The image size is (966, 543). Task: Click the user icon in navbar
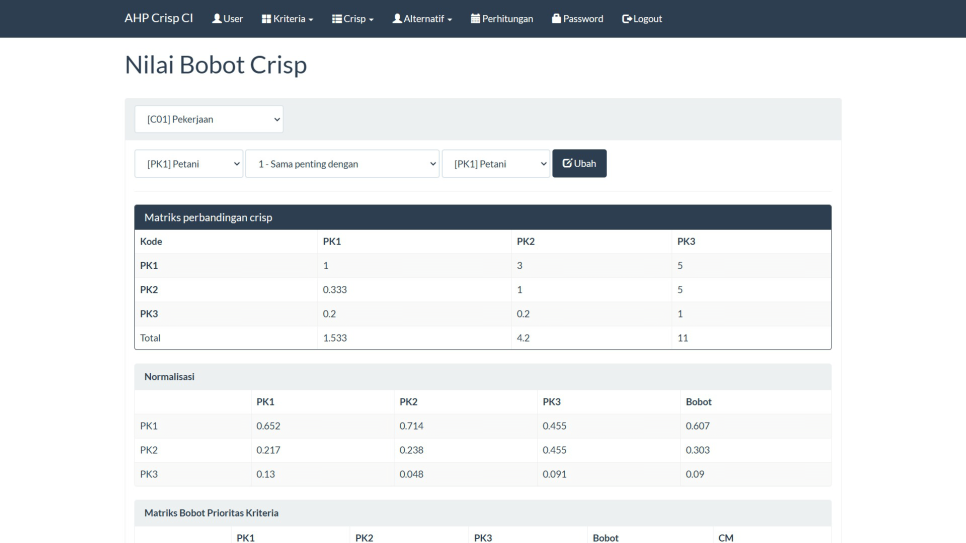click(217, 19)
